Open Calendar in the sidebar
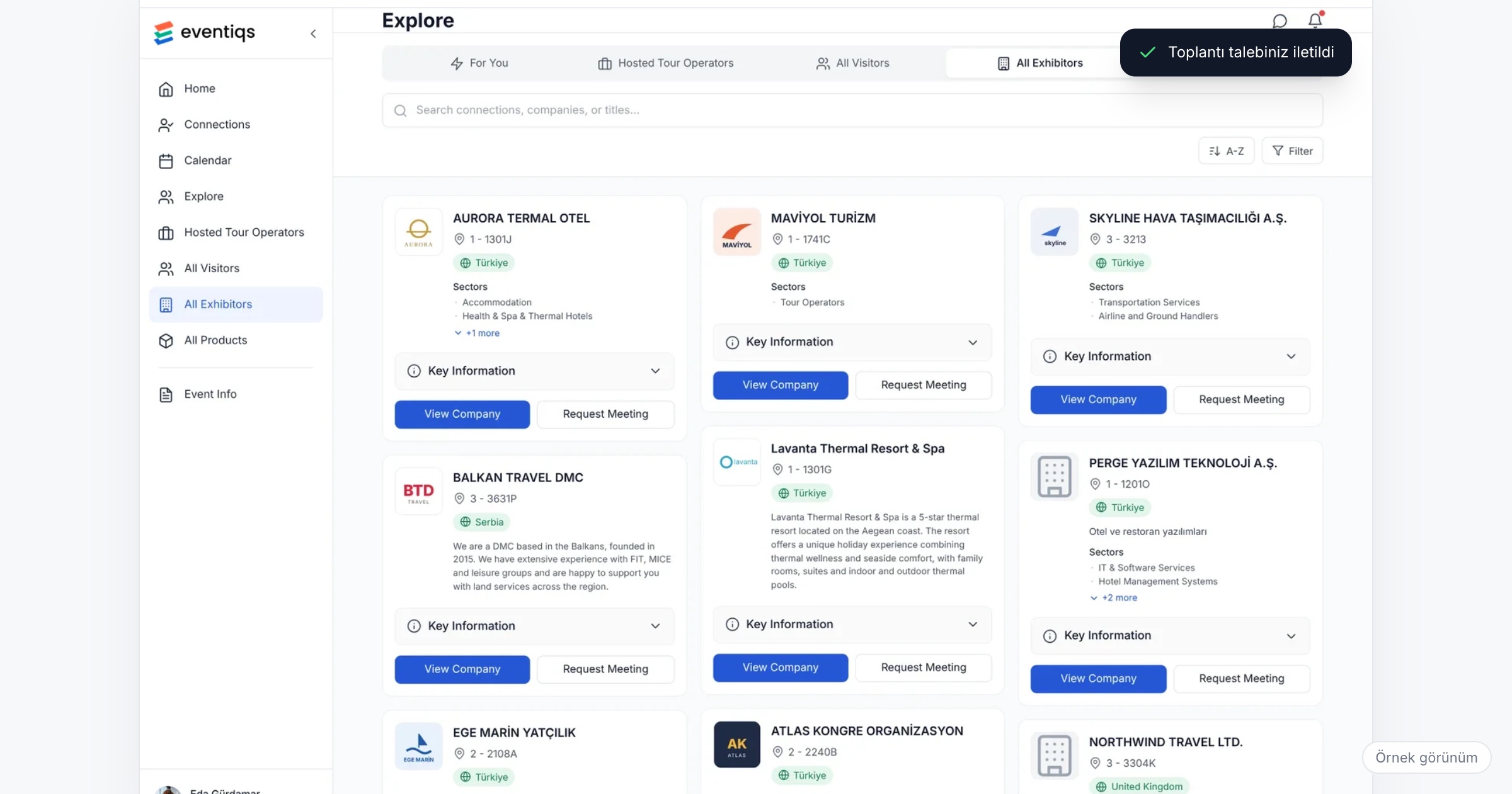 coord(236,161)
